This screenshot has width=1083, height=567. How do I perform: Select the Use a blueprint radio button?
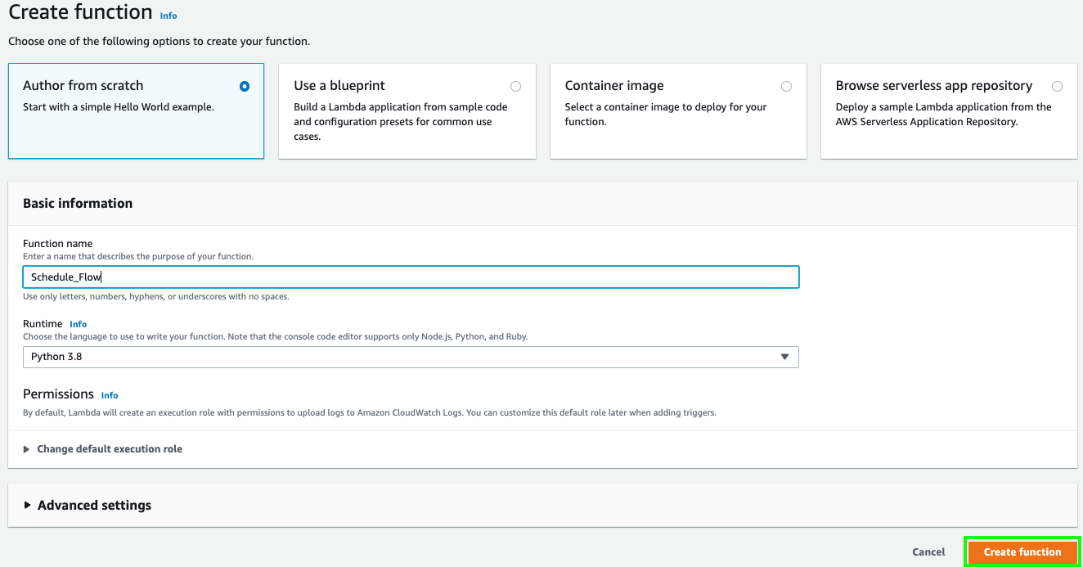[515, 87]
